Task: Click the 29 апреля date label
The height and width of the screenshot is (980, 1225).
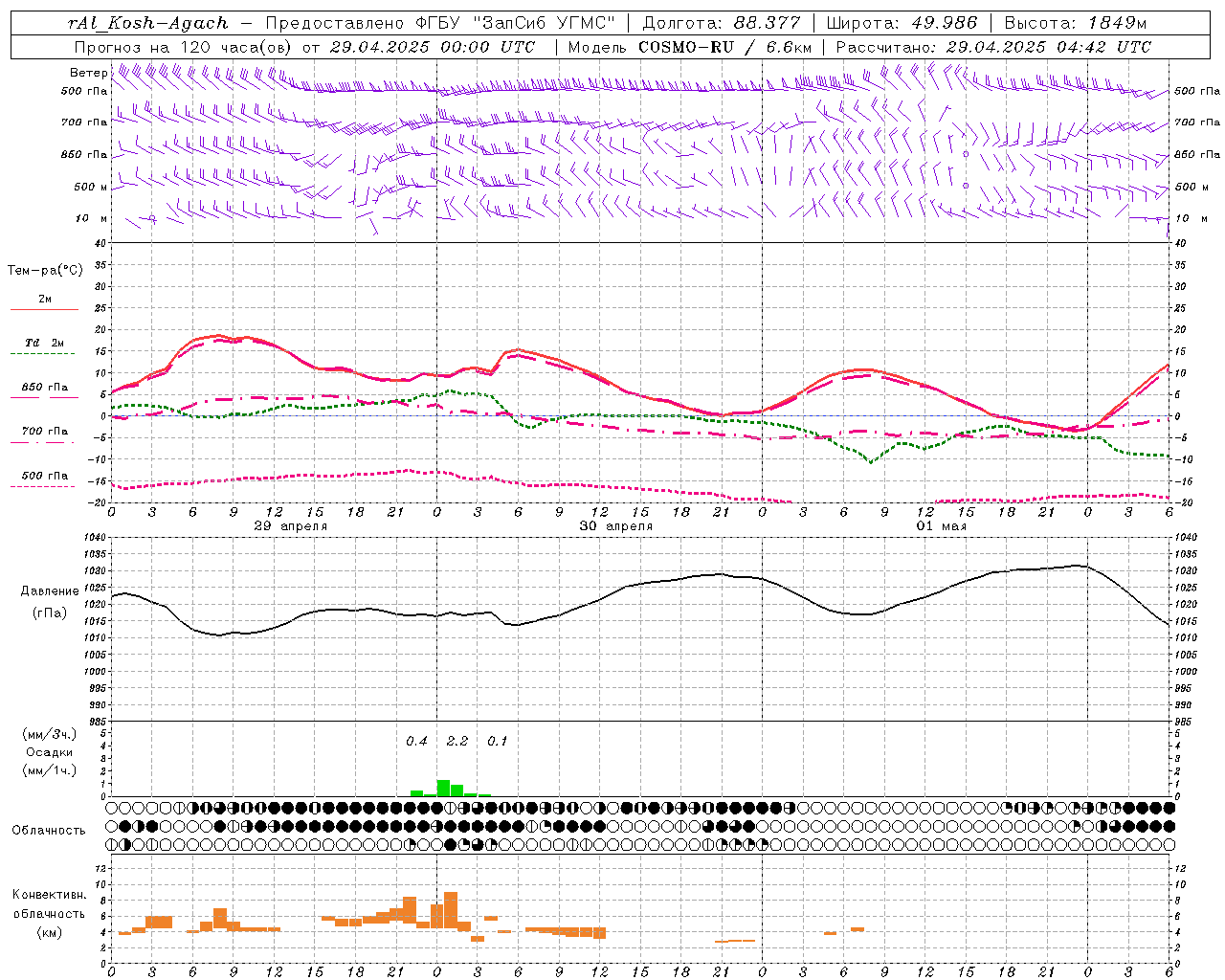Action: tap(291, 526)
